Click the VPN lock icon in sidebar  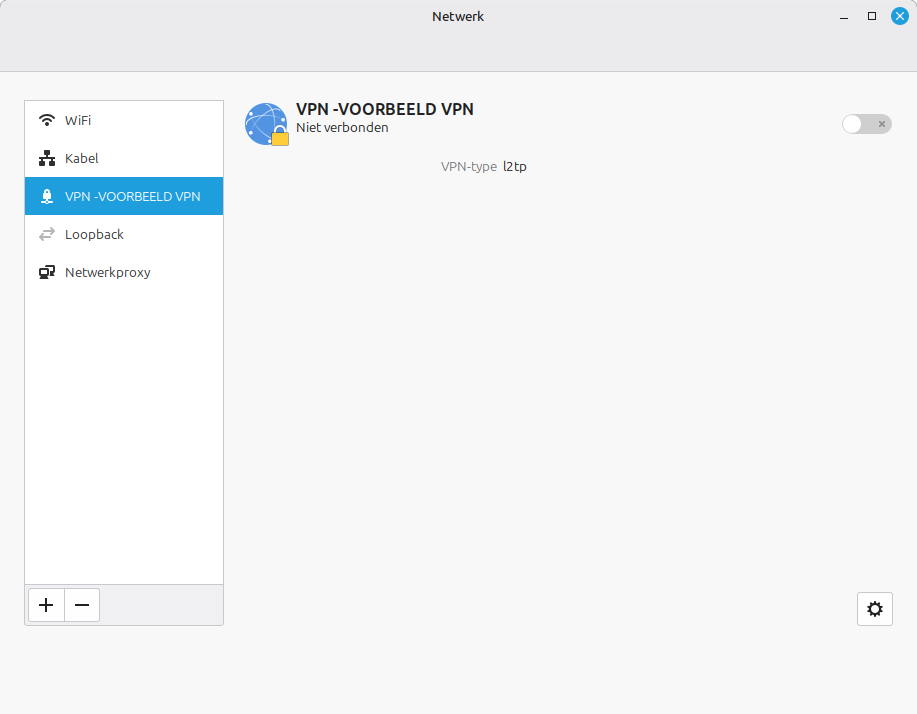click(47, 196)
